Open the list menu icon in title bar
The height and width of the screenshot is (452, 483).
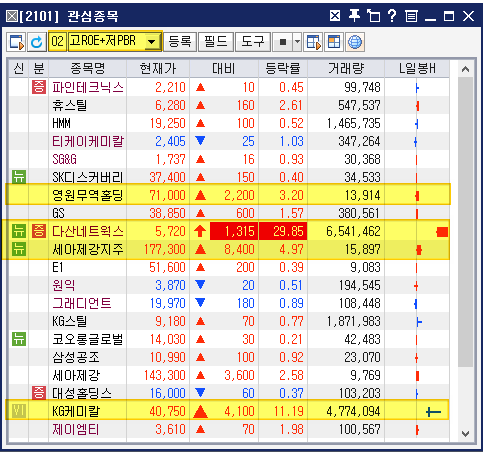(x=411, y=16)
